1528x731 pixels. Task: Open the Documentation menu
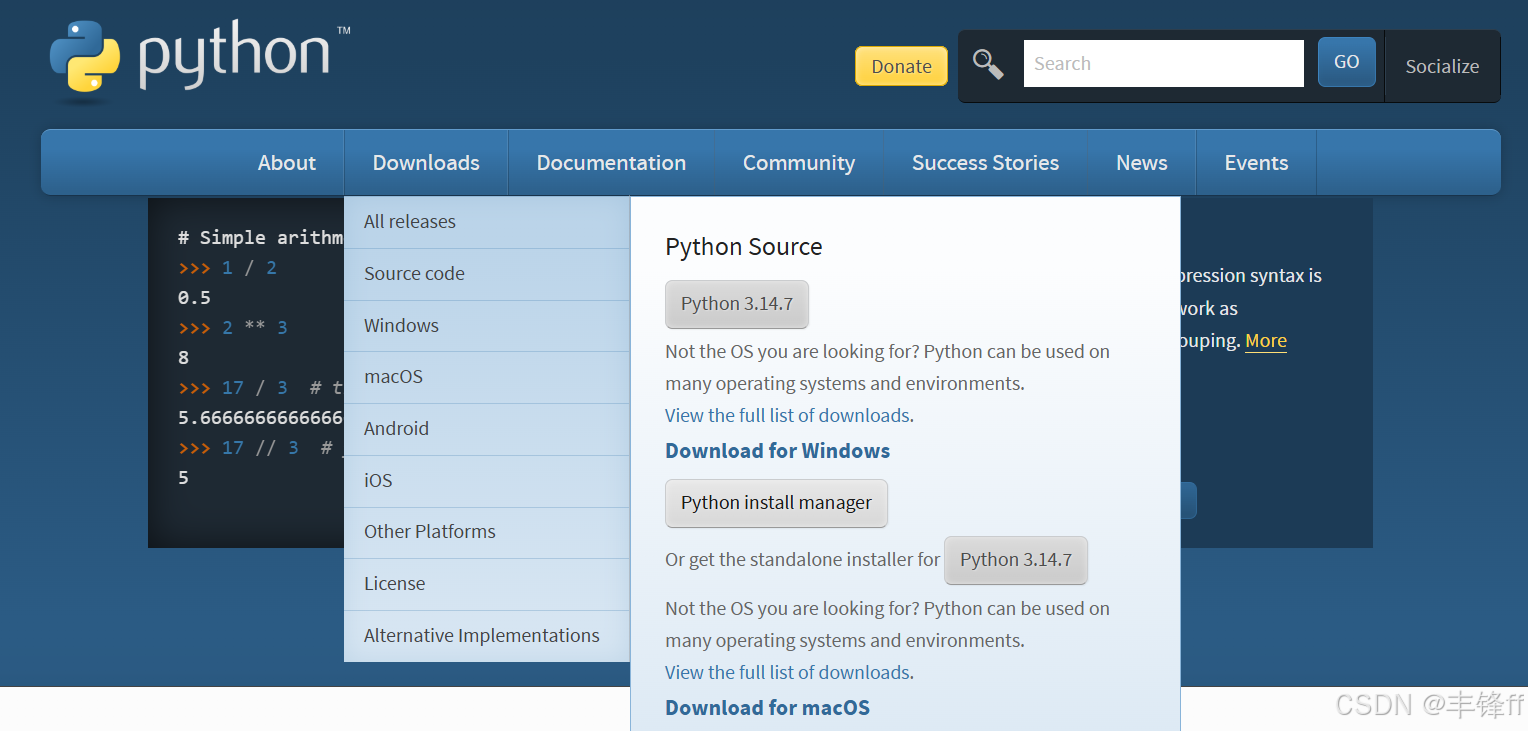coord(611,163)
